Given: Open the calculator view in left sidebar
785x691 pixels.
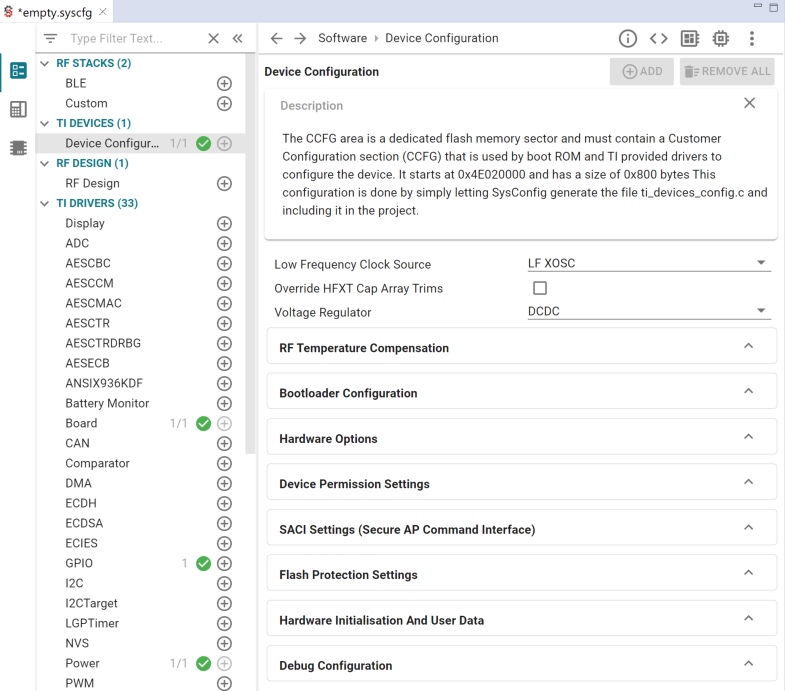Looking at the screenshot, I should [x=18, y=110].
